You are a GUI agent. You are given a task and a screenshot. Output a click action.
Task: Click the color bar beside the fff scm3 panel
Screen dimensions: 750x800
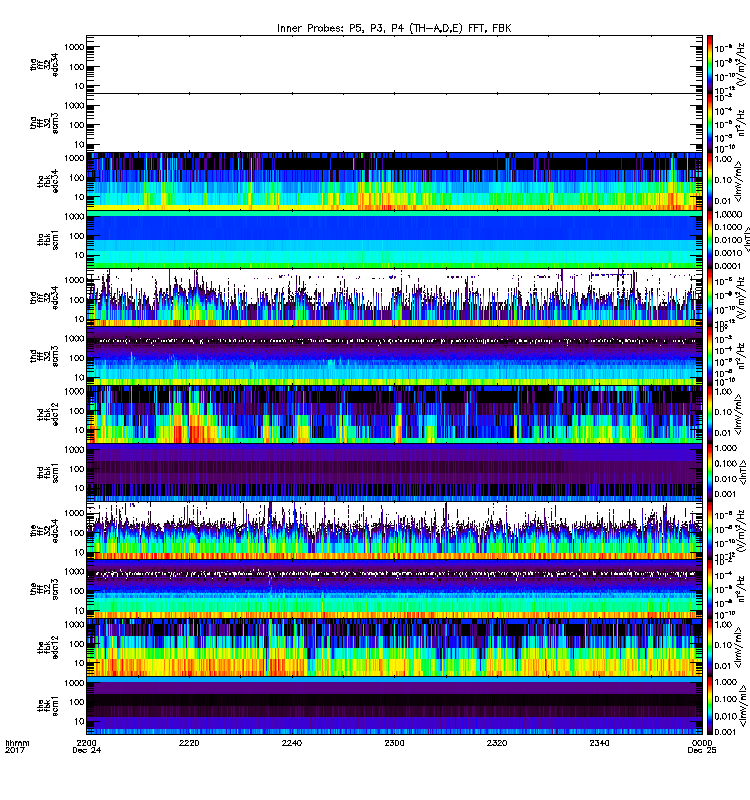pyautogui.click(x=710, y=589)
